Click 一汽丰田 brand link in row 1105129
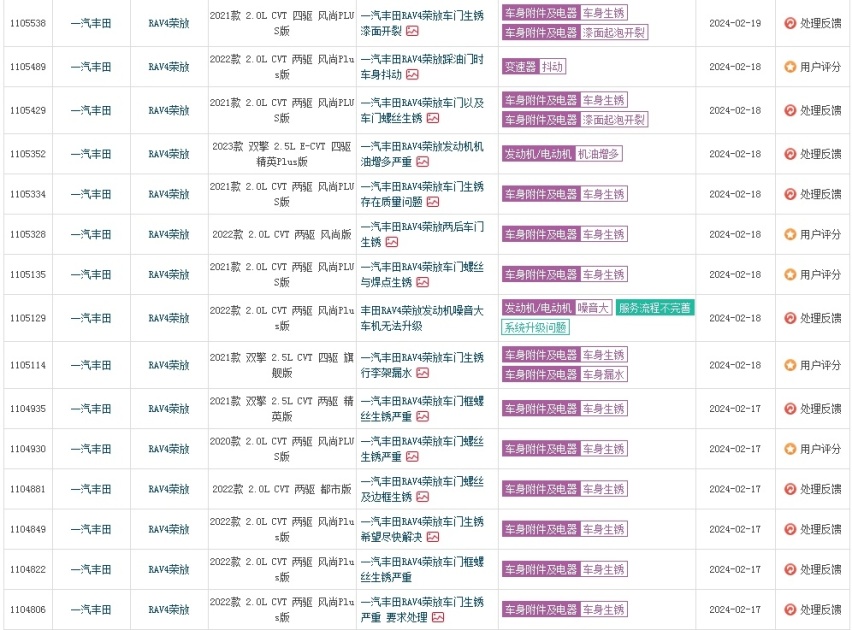Viewport: 852px width, 630px height. 91,318
